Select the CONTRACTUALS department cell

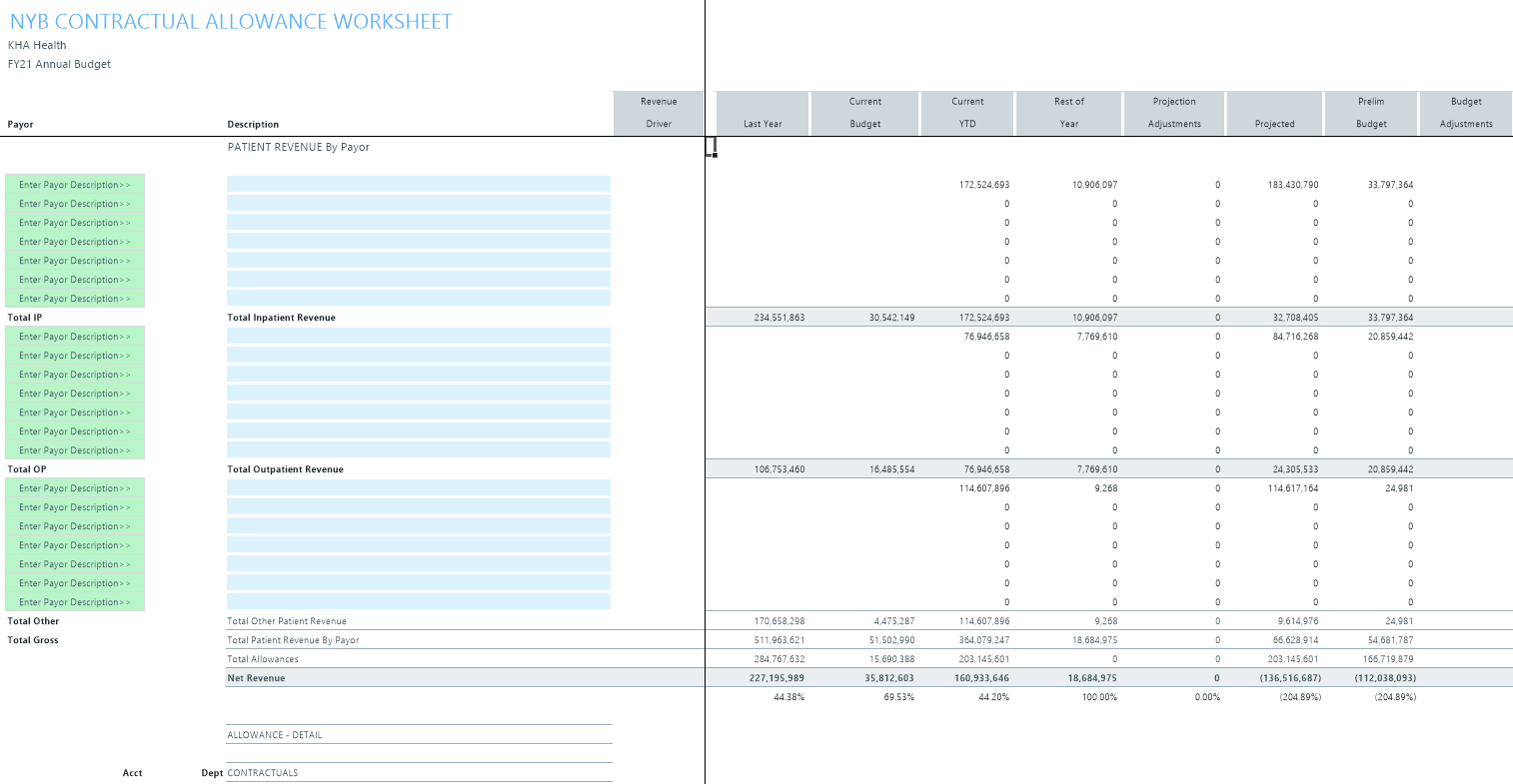(263, 773)
